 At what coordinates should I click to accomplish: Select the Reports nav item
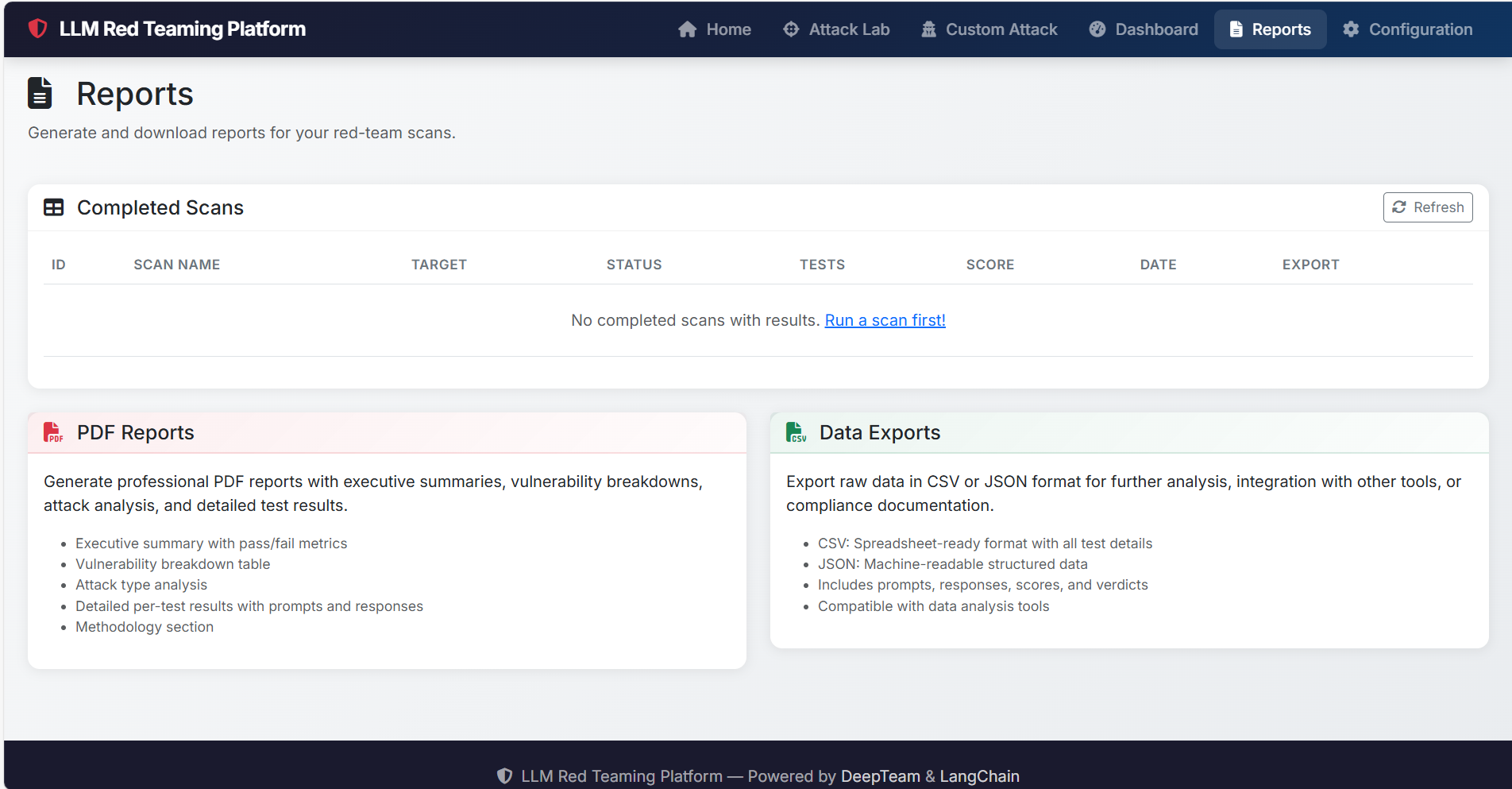(x=1271, y=29)
